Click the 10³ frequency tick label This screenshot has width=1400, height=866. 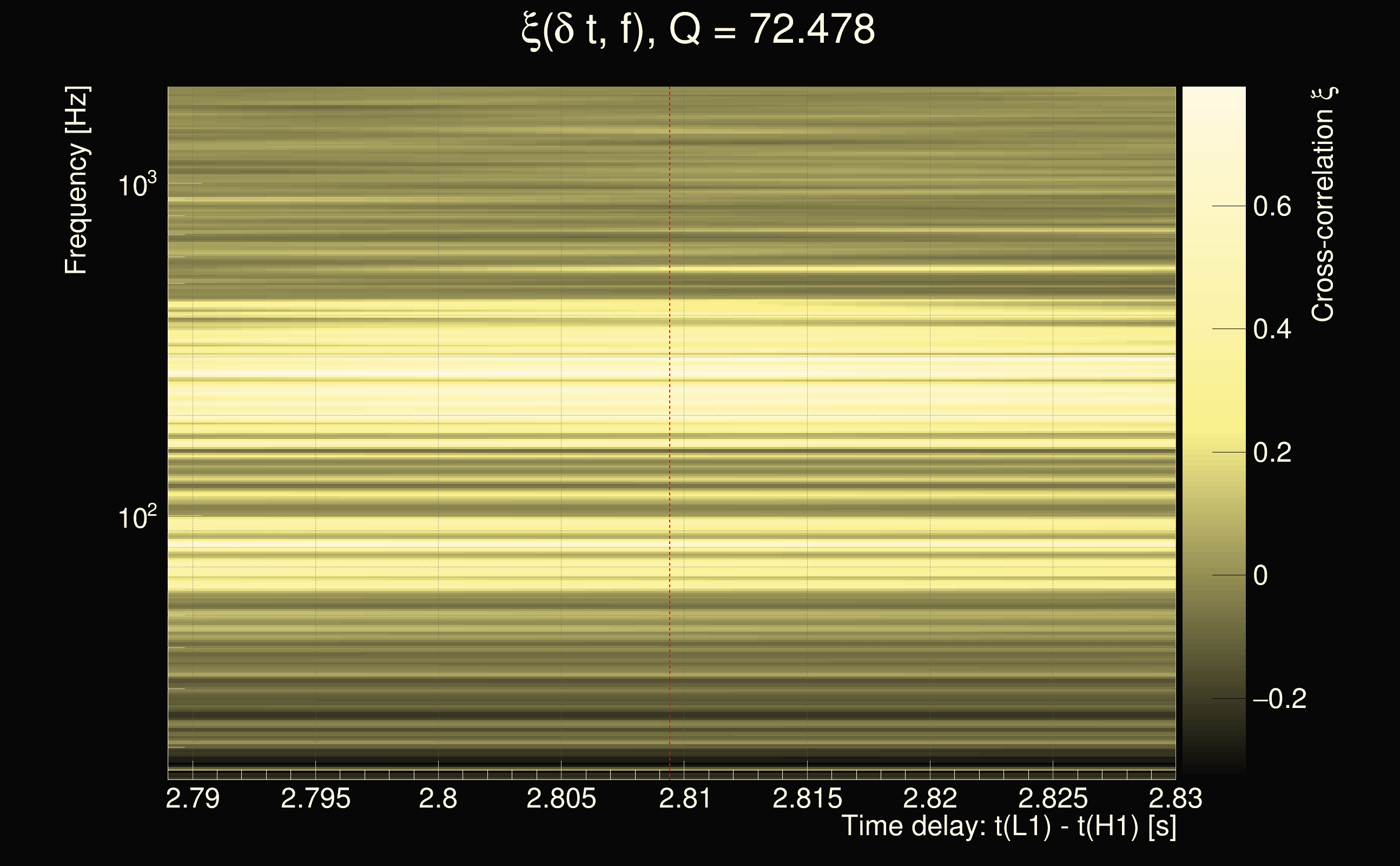pyautogui.click(x=137, y=186)
